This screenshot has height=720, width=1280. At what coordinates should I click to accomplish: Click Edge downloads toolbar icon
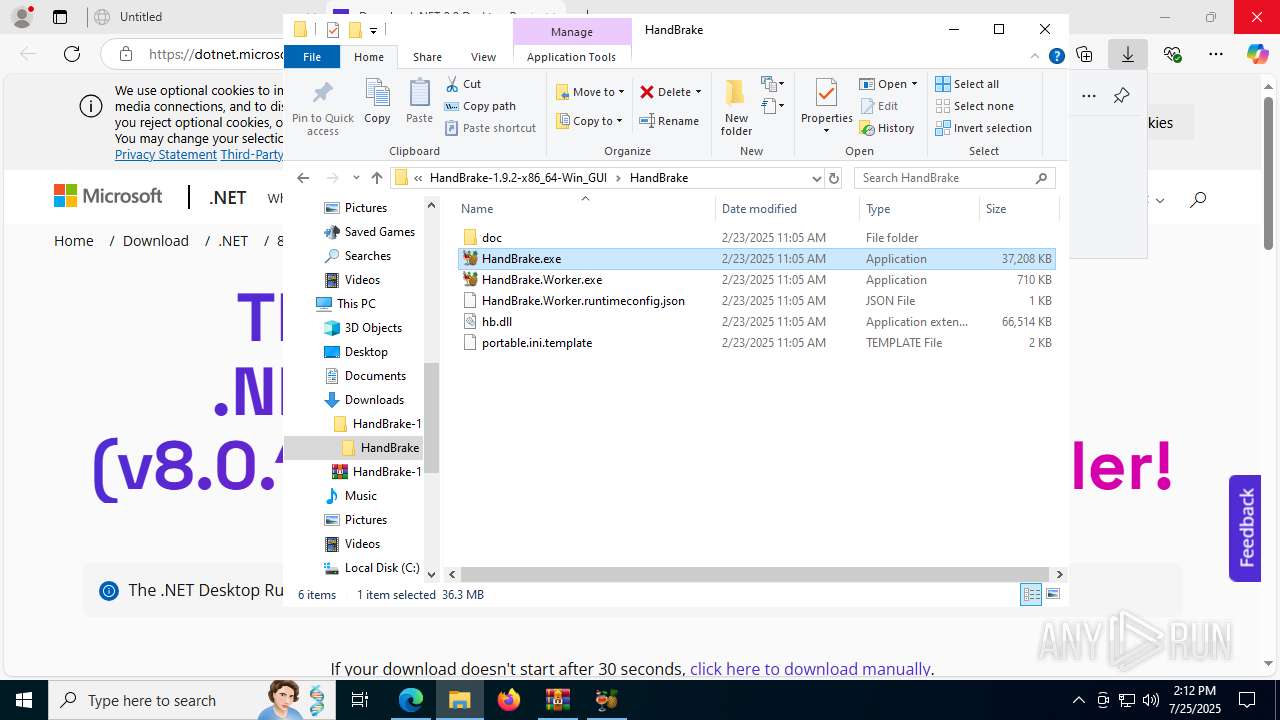(1128, 54)
